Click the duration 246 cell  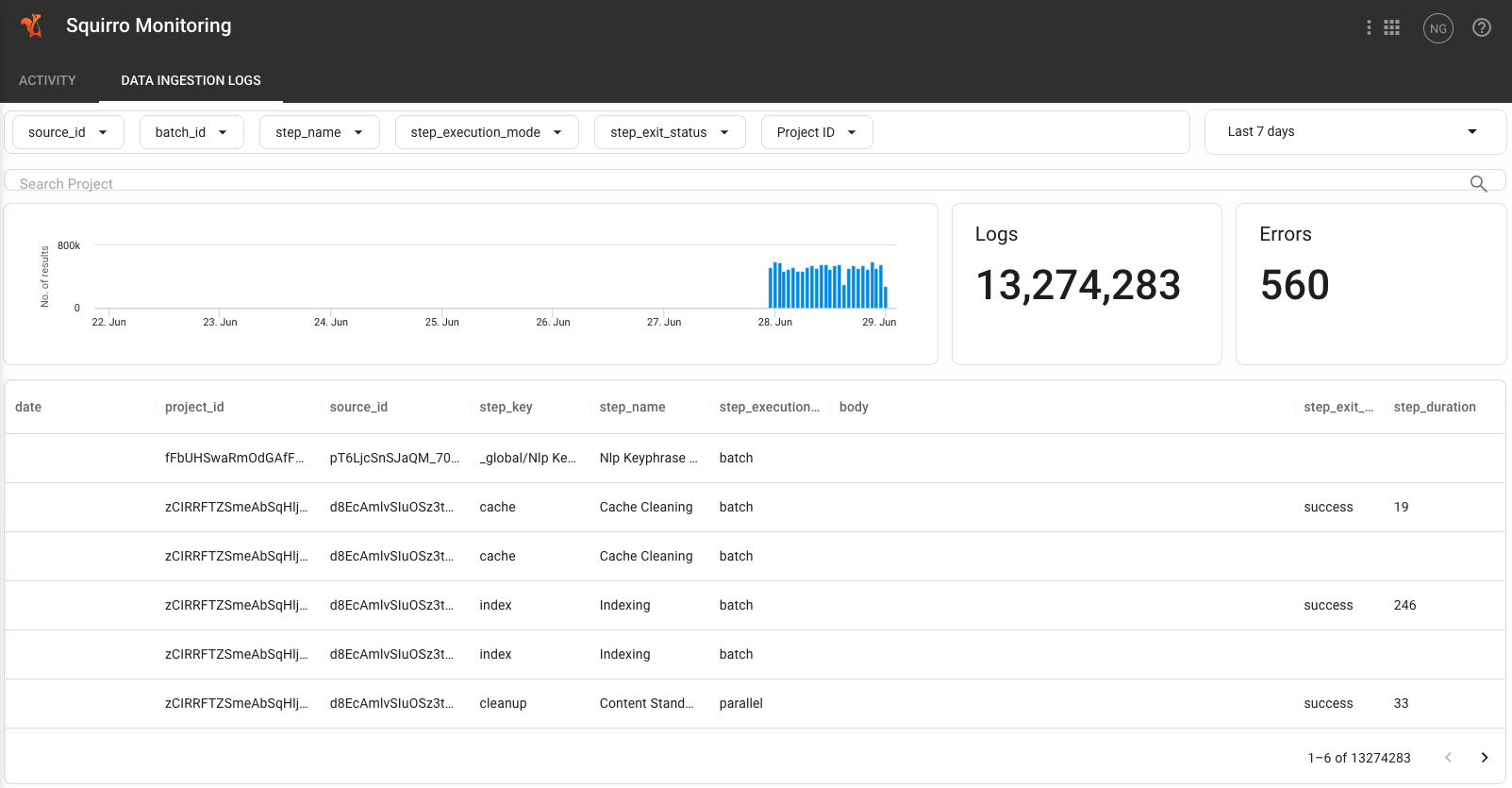pos(1404,605)
